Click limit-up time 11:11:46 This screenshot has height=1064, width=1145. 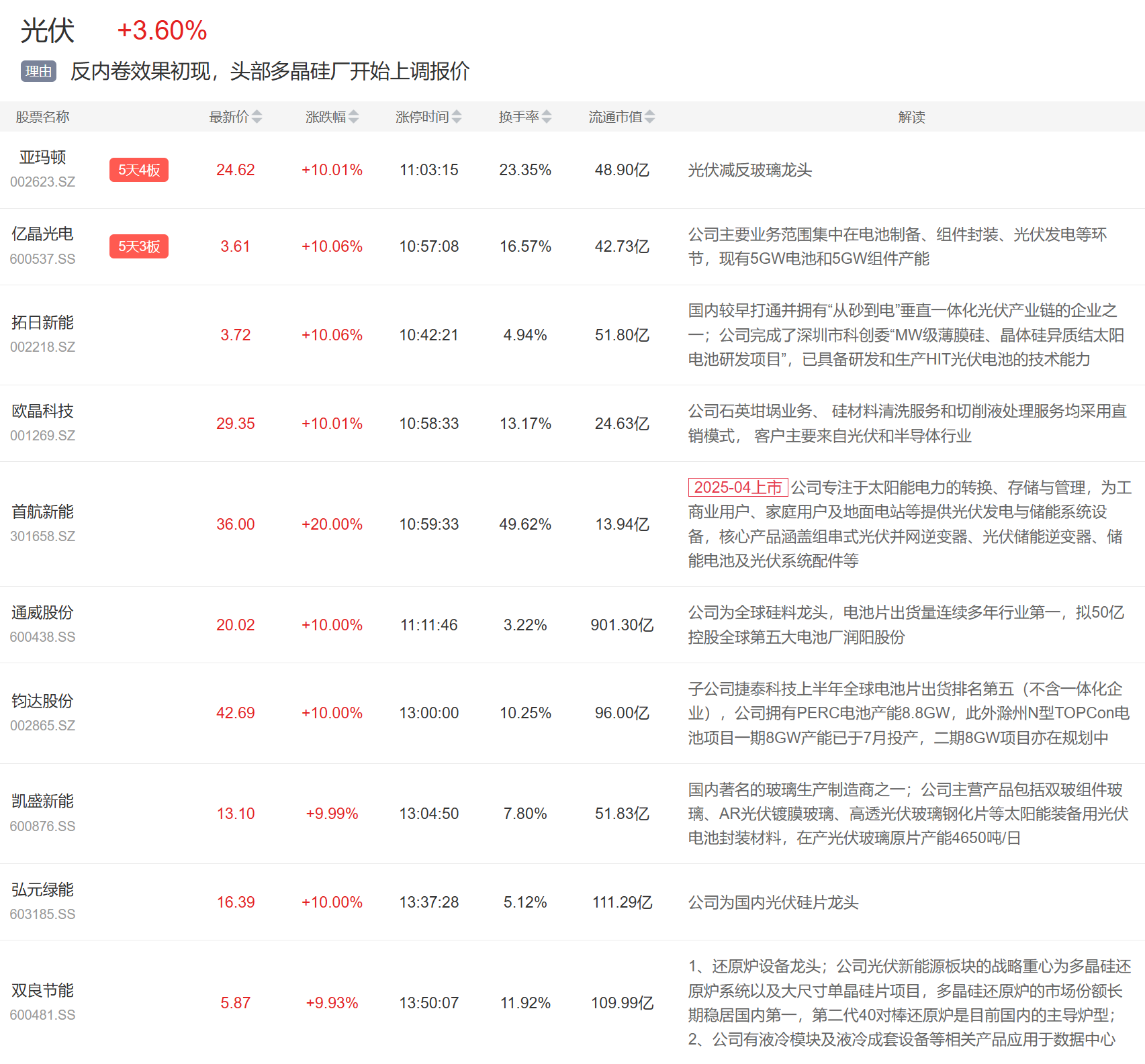(429, 625)
